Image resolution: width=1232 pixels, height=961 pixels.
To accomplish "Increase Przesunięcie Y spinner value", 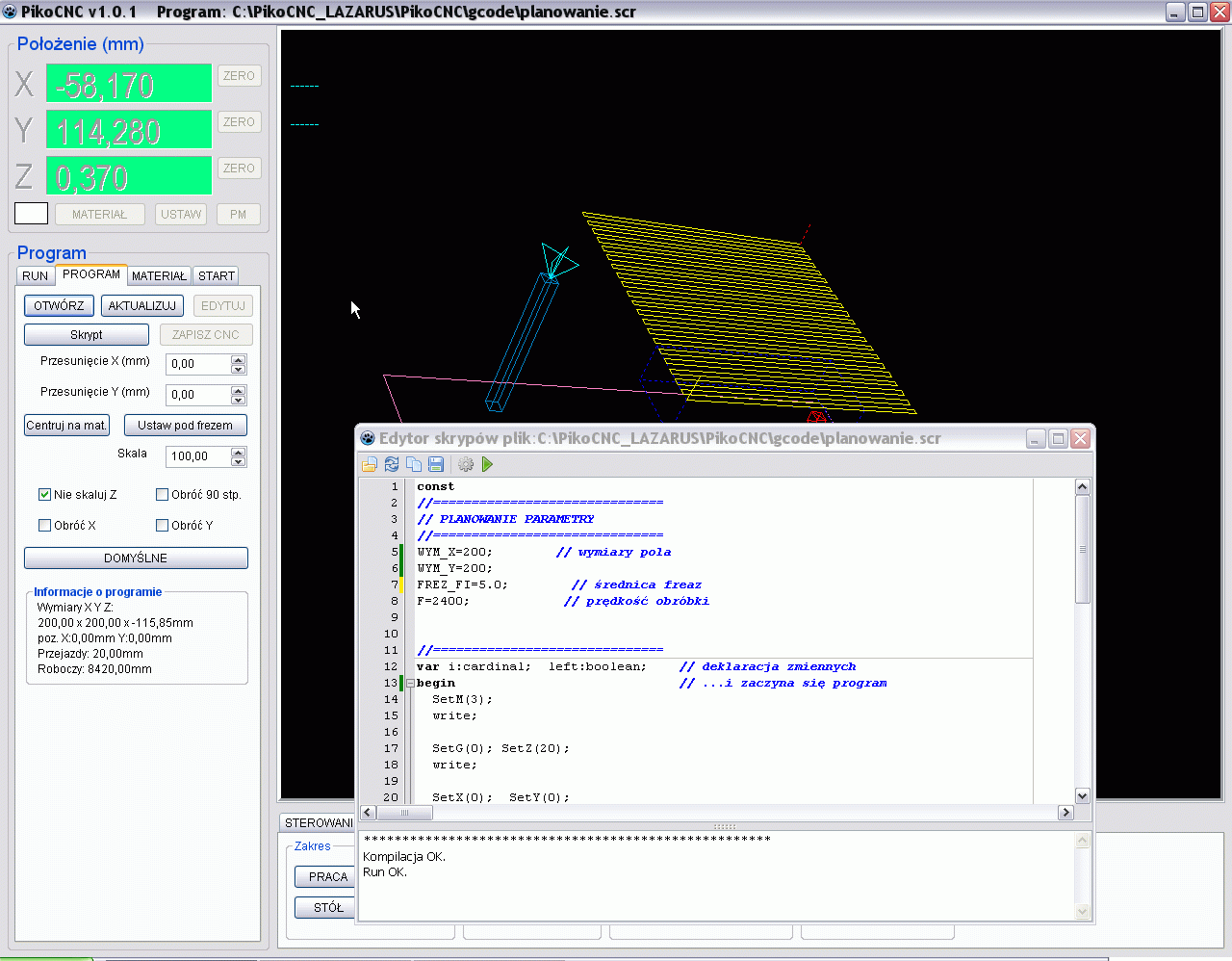I will pyautogui.click(x=239, y=390).
